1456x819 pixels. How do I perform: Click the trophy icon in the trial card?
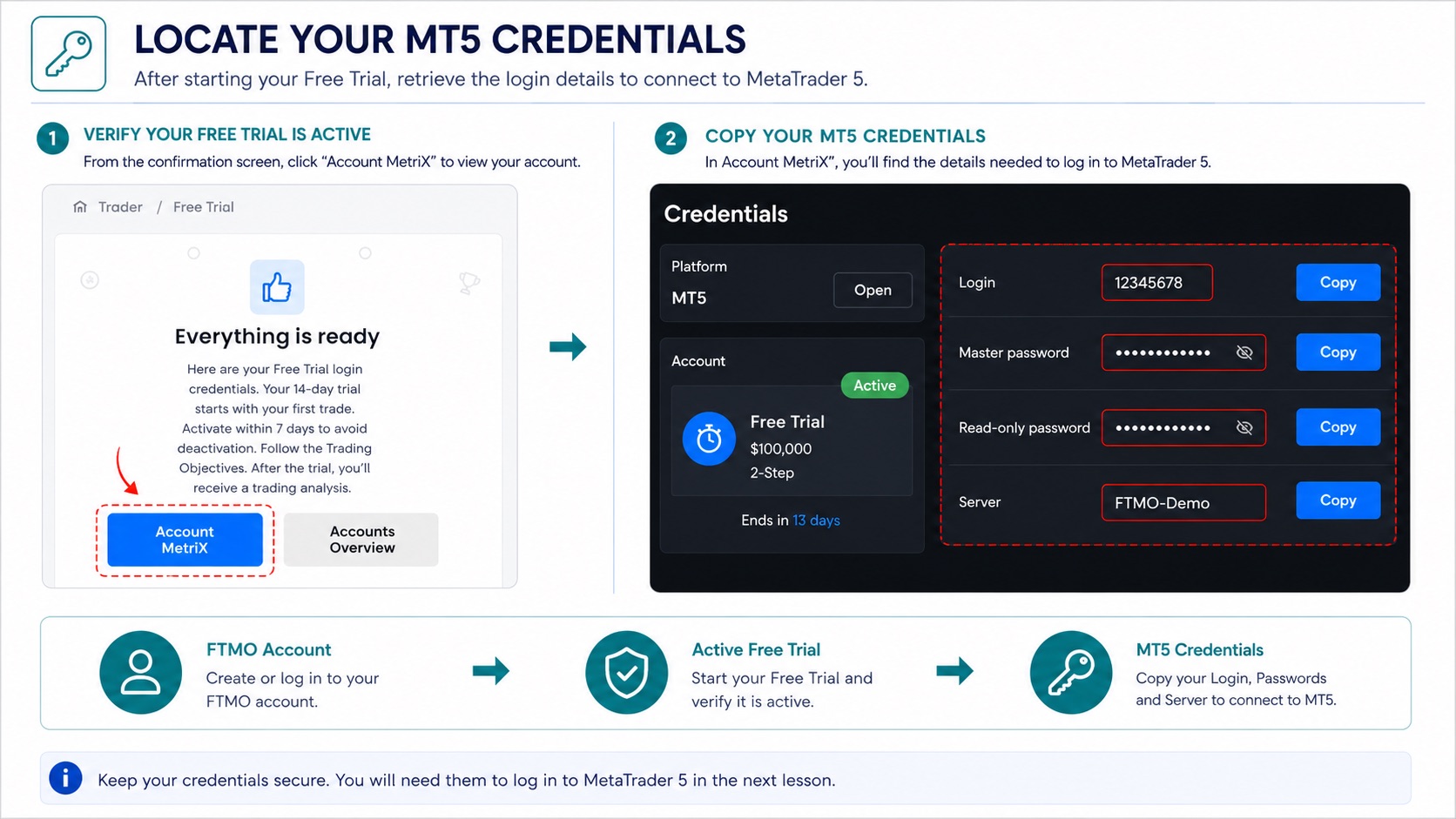point(469,283)
